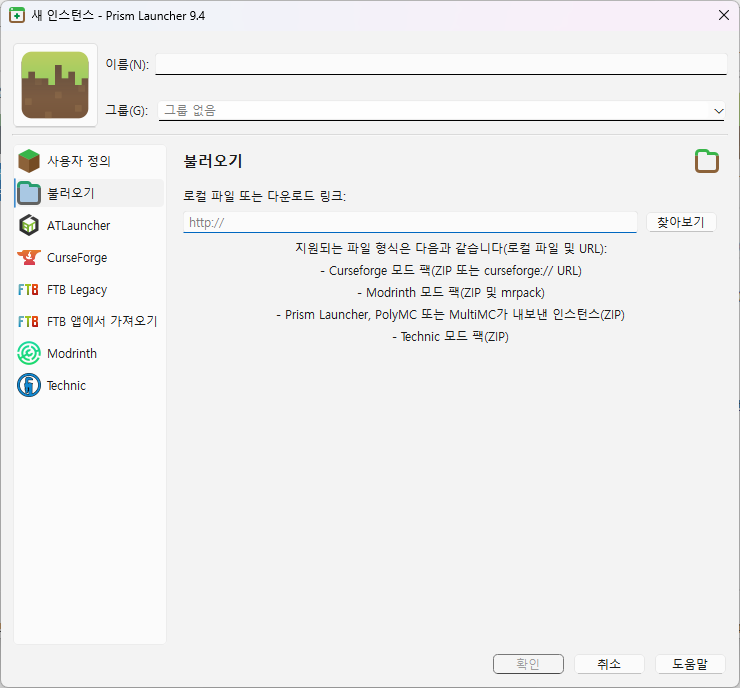Open the 그룹 없음 group dropdown

pyautogui.click(x=441, y=110)
